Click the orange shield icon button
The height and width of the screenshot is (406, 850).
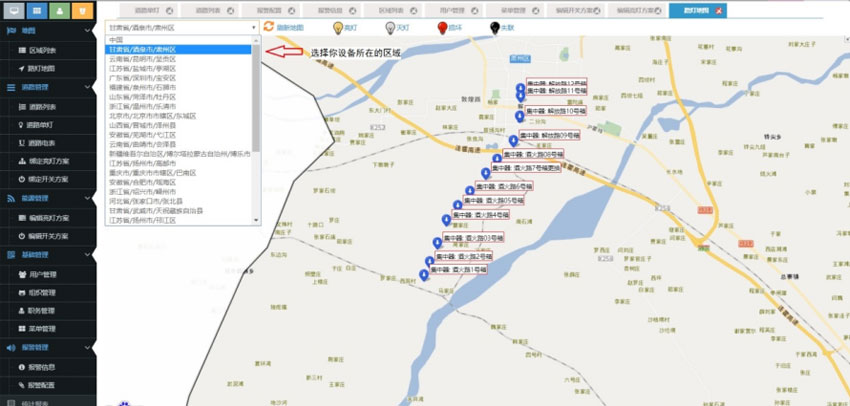click(x=83, y=11)
